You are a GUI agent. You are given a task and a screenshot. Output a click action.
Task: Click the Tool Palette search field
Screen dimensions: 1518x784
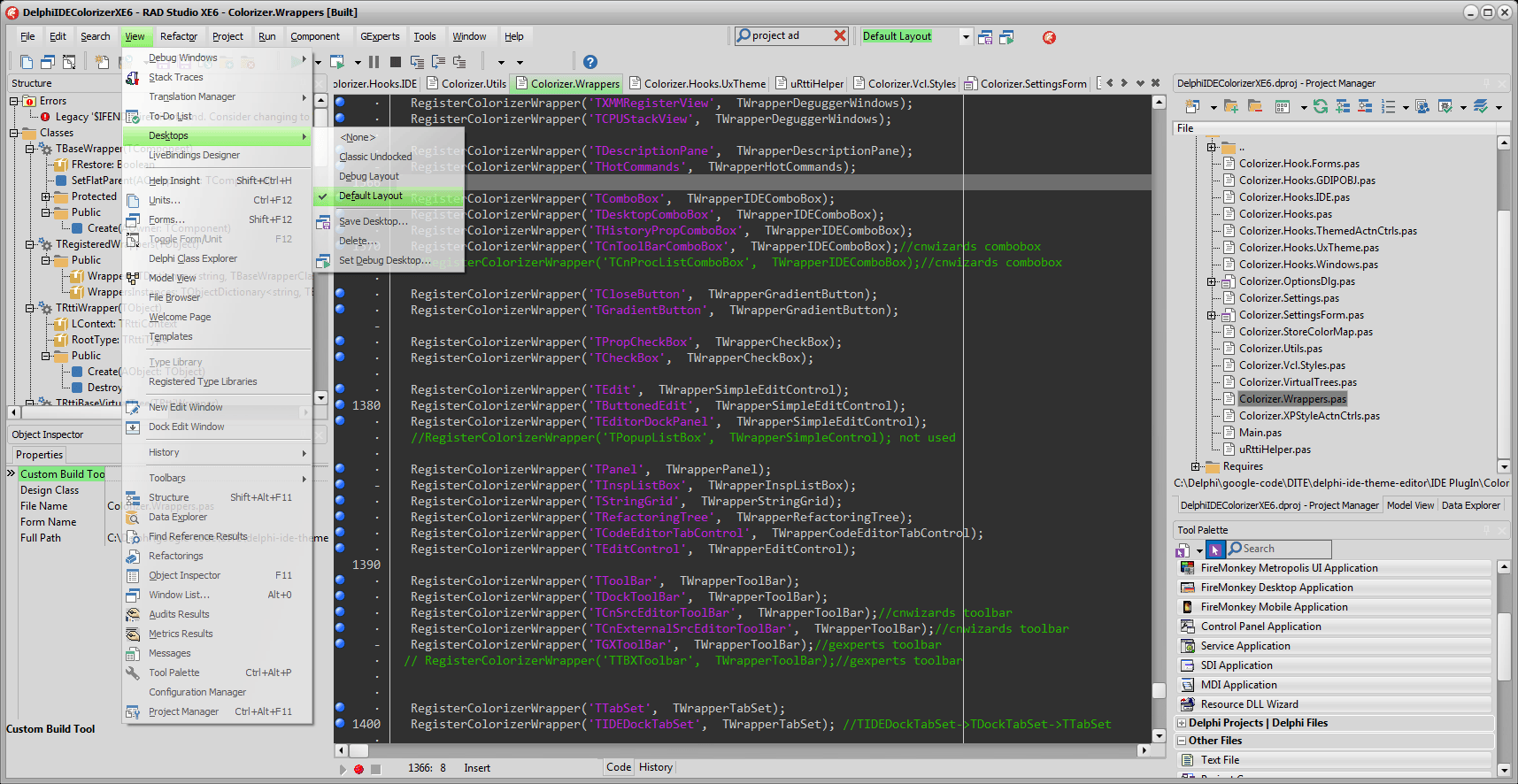[x=1278, y=549]
